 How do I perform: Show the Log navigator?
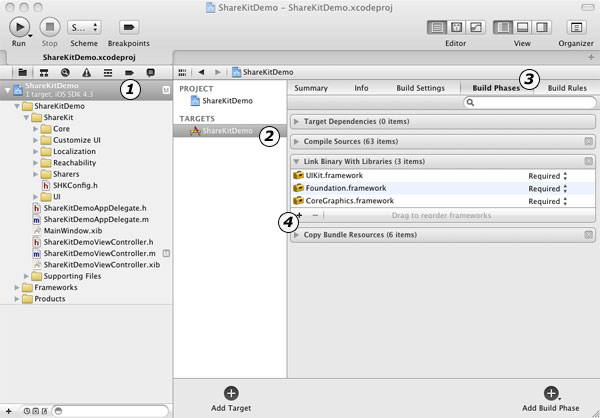pyautogui.click(x=151, y=72)
